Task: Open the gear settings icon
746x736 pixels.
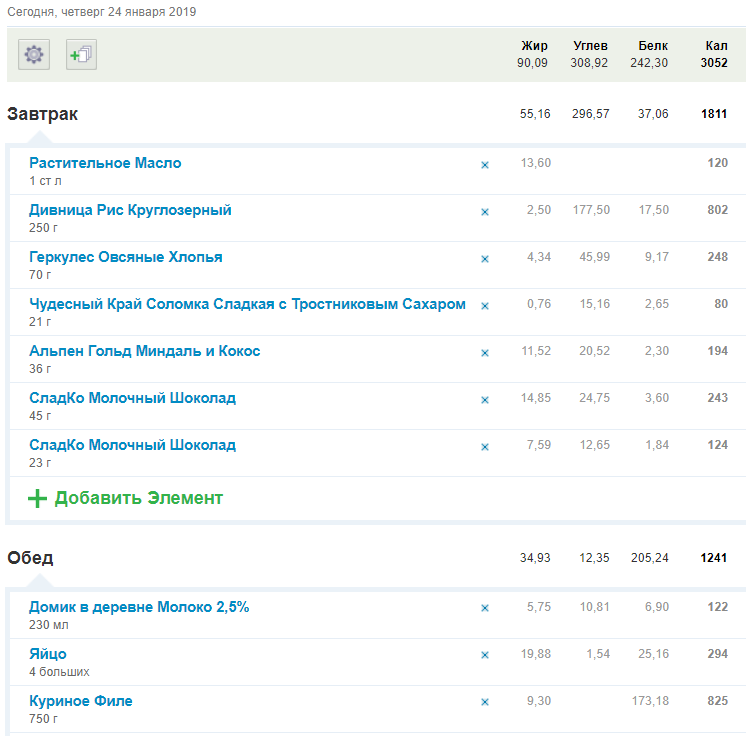Action: coord(34,54)
